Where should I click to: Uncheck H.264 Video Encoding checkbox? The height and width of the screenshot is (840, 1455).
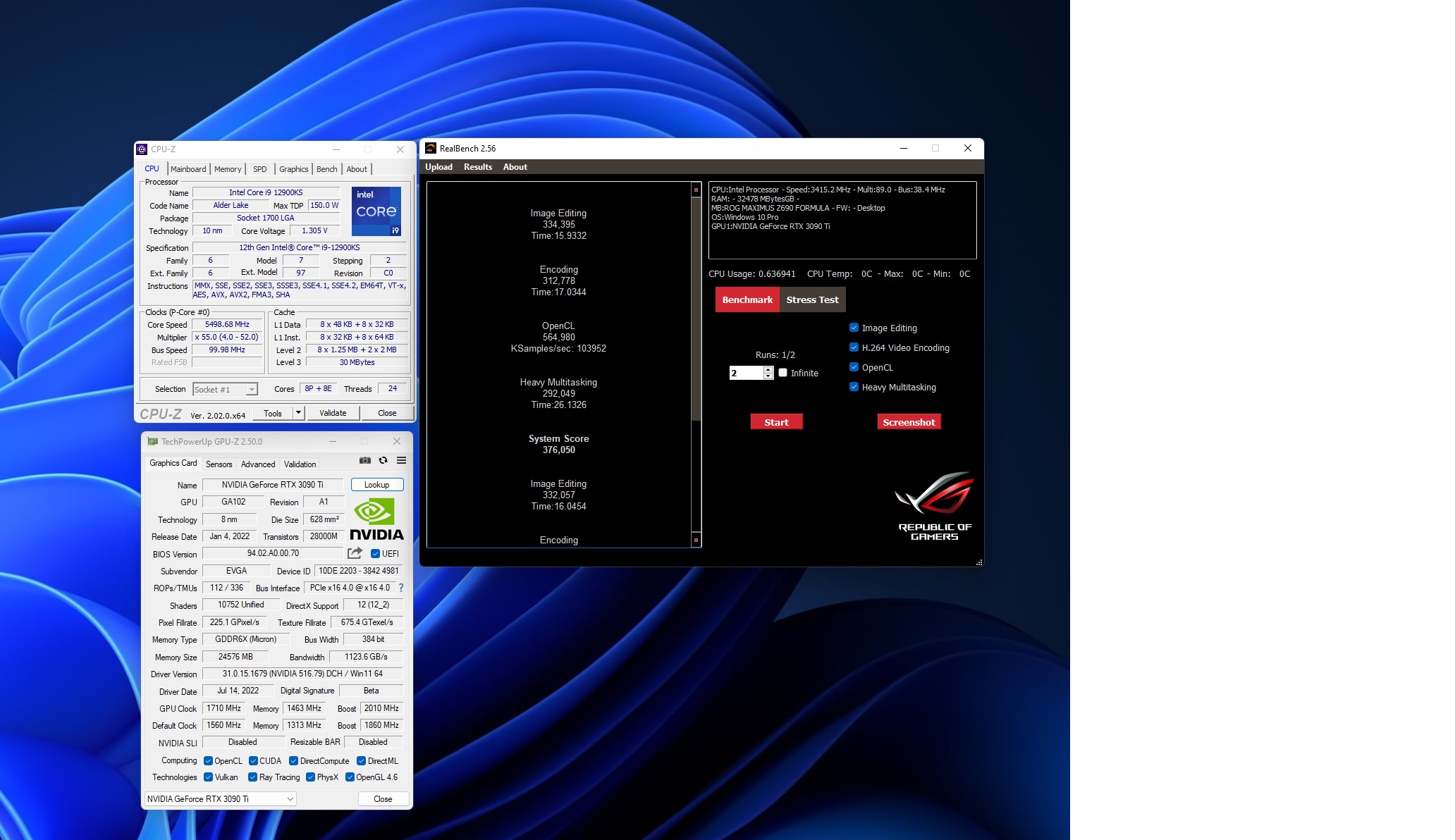(x=854, y=347)
